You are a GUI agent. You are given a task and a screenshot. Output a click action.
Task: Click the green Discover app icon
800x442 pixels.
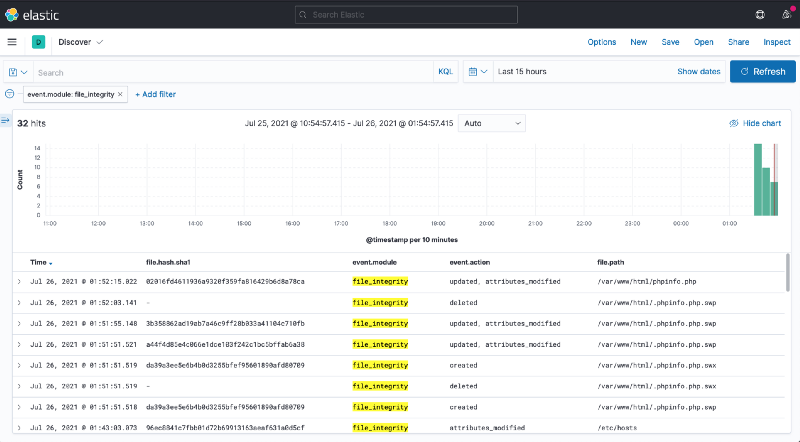coord(38,42)
